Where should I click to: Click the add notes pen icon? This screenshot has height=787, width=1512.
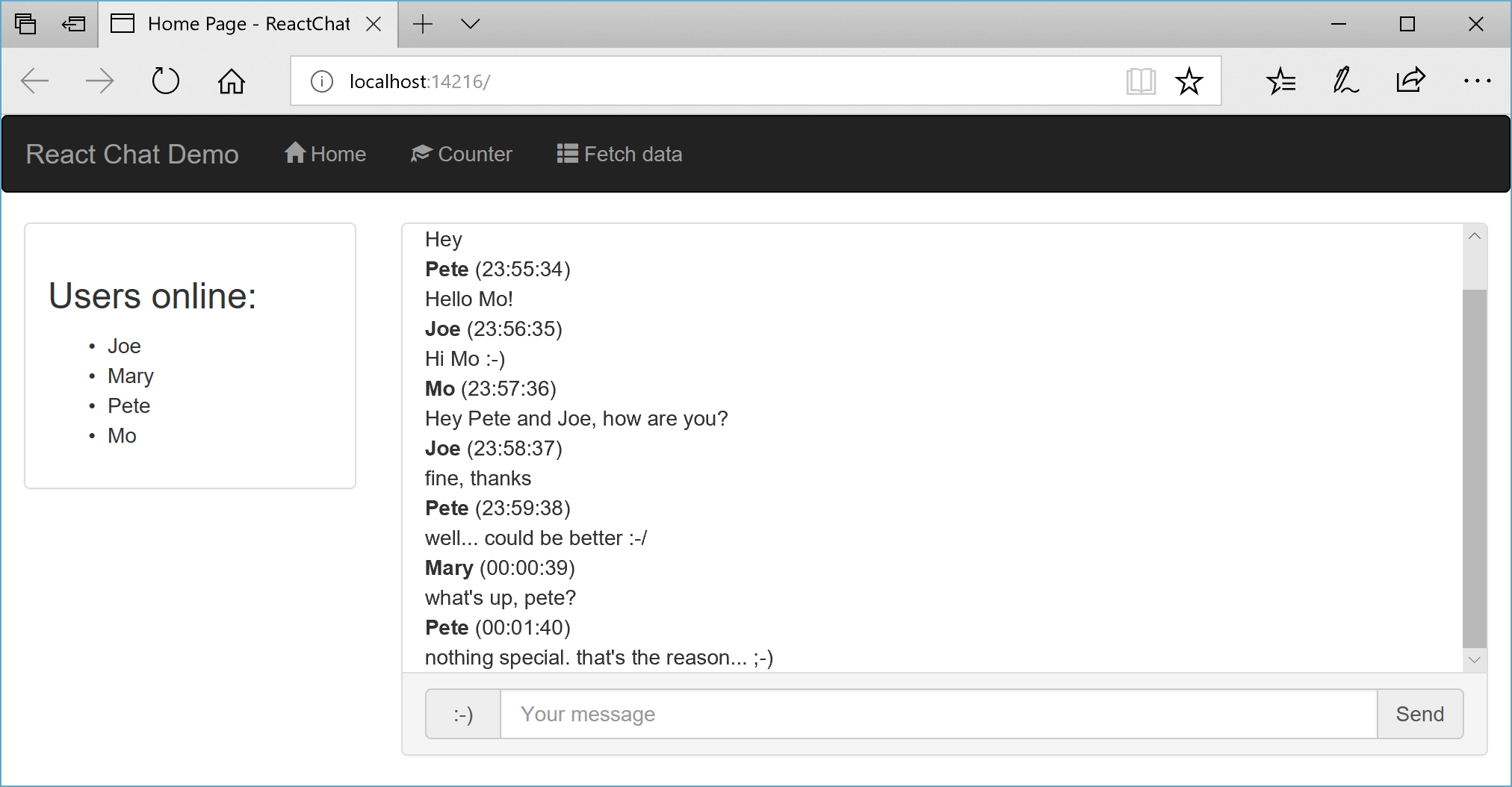1345,81
